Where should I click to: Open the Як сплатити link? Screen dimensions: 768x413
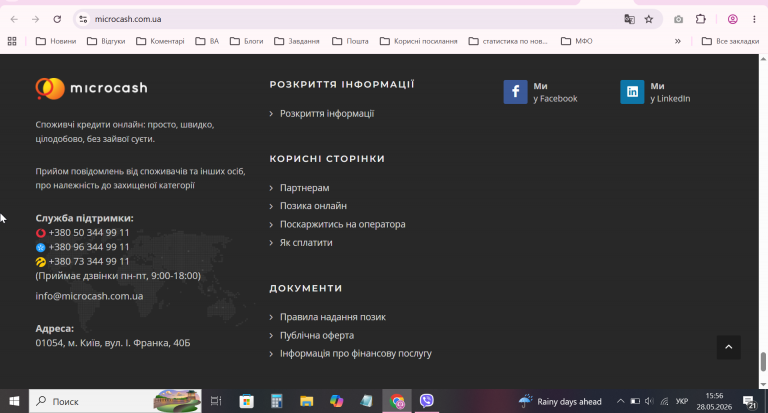pos(306,243)
